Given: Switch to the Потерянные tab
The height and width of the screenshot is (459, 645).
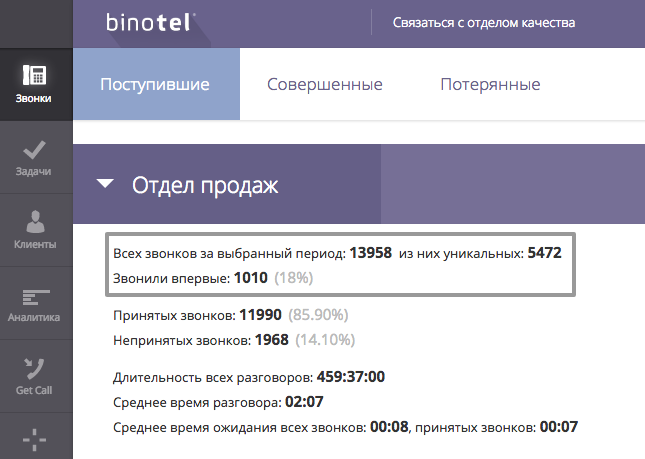Looking at the screenshot, I should [490, 84].
